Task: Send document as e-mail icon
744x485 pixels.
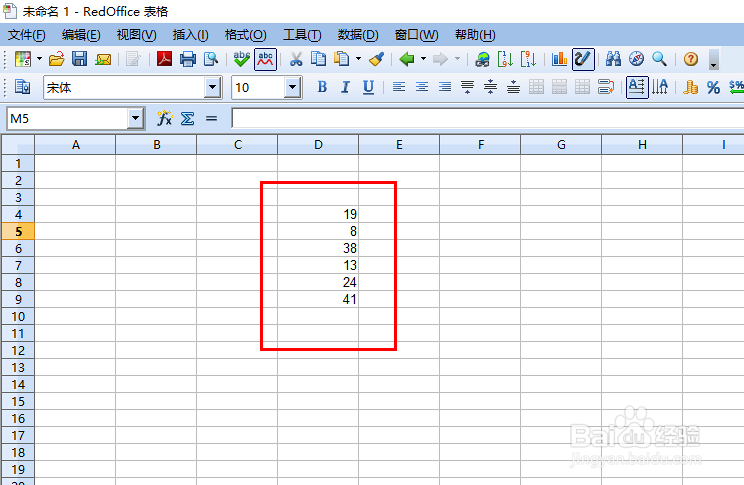Action: coord(103,59)
